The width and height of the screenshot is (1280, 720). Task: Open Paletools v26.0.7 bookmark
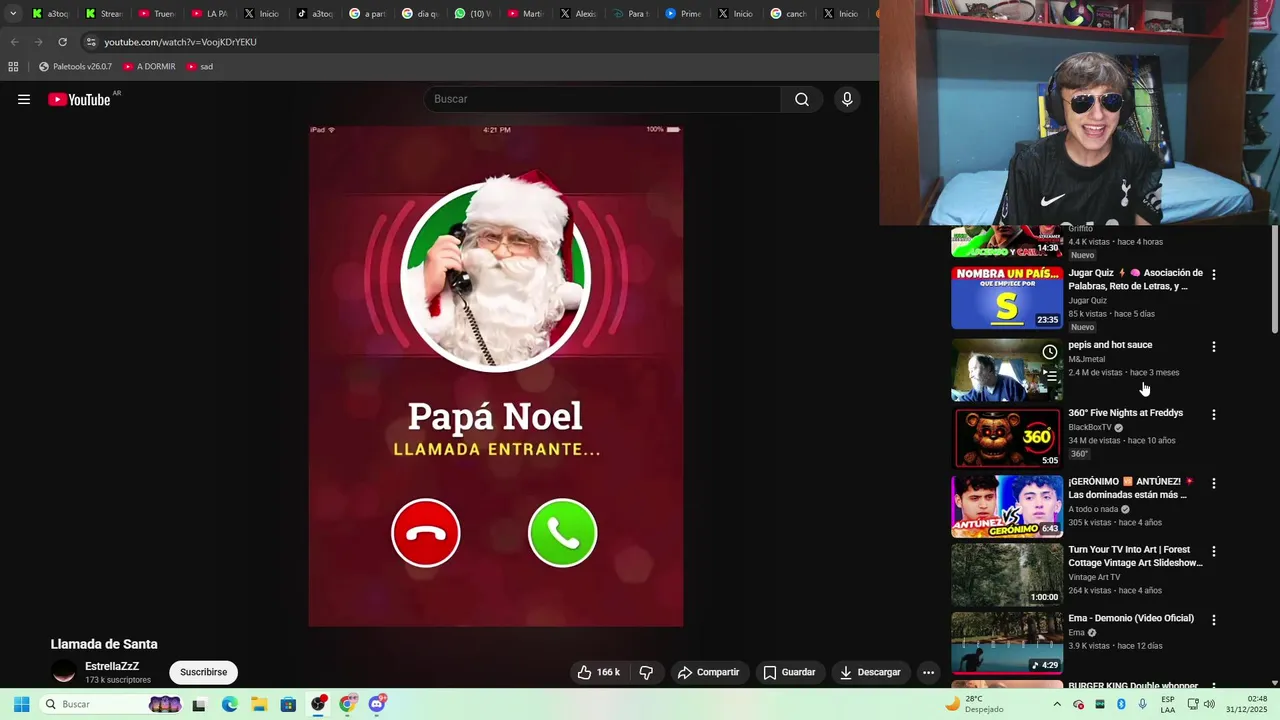(x=75, y=66)
